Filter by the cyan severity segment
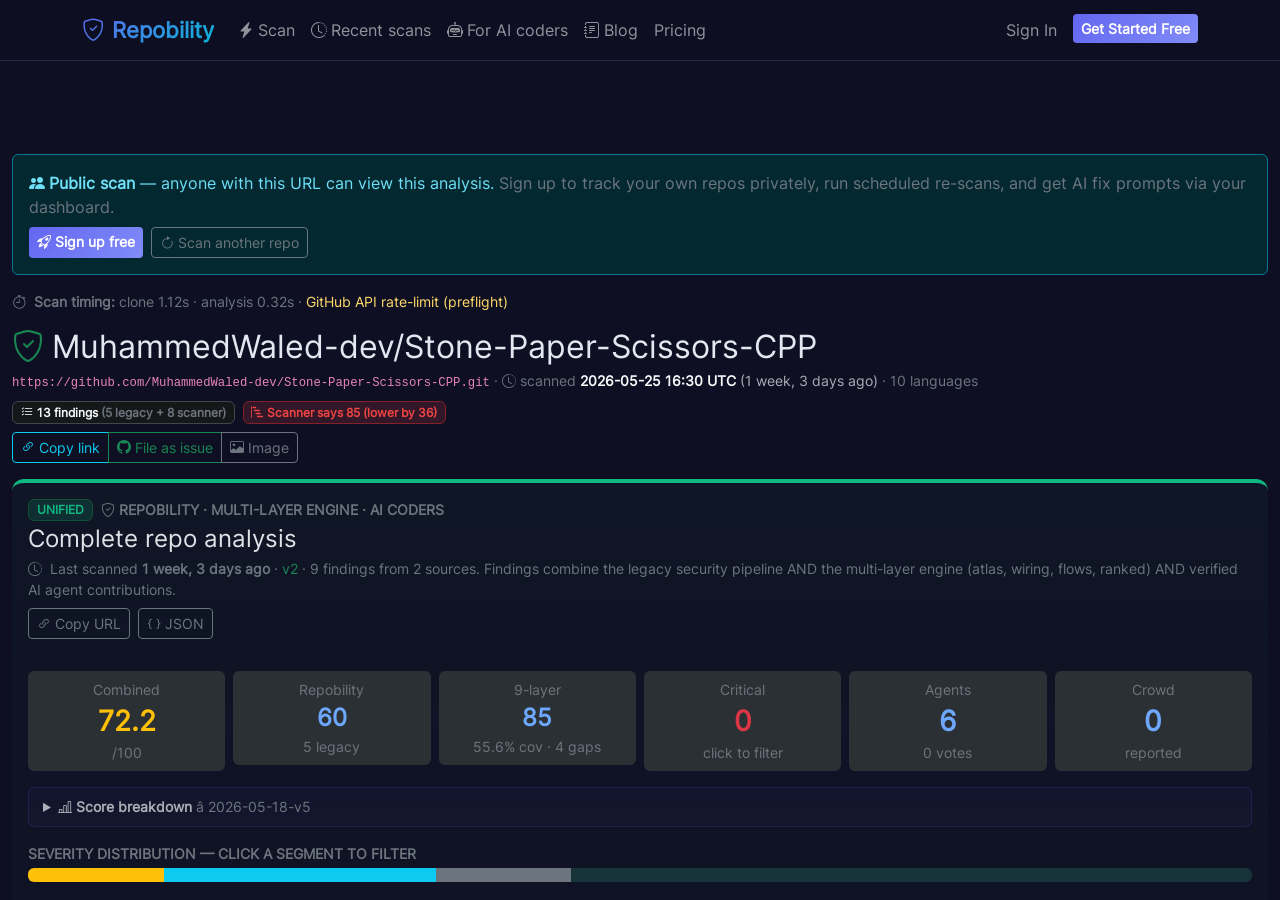The height and width of the screenshot is (900, 1280). (x=300, y=875)
